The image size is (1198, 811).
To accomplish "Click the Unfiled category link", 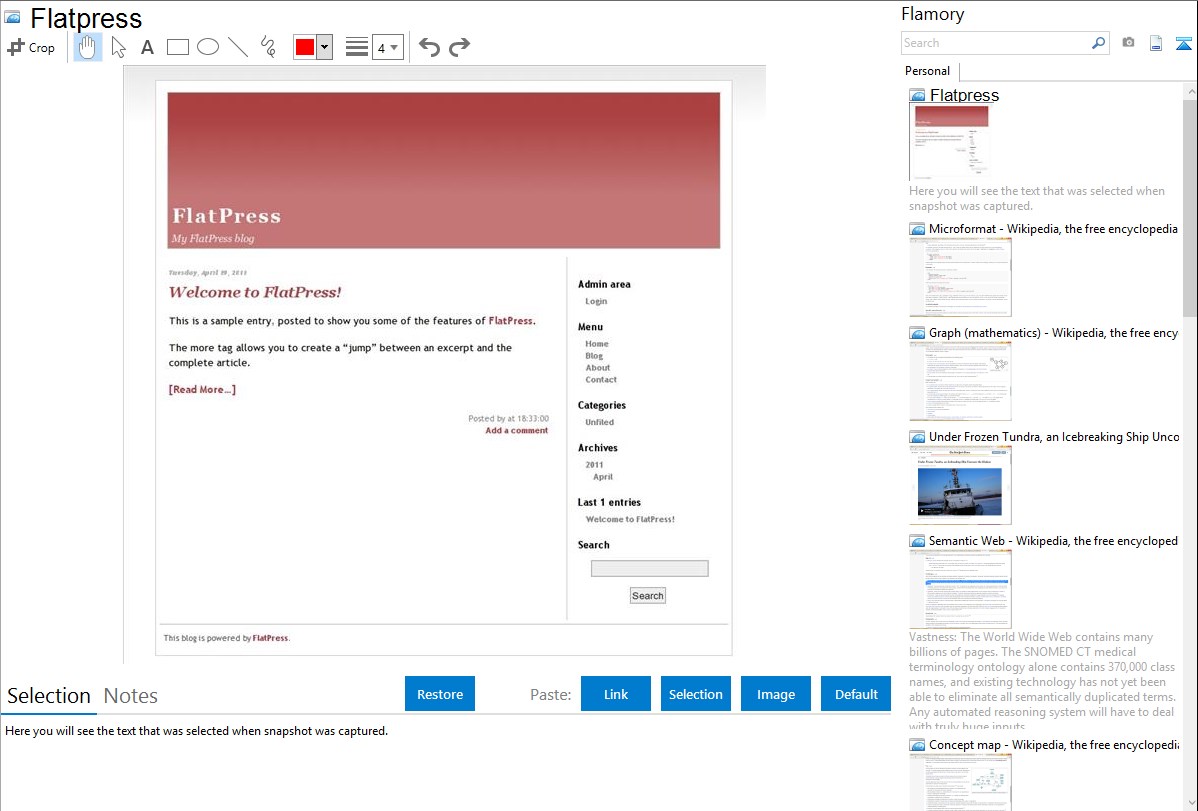I will pos(599,422).
